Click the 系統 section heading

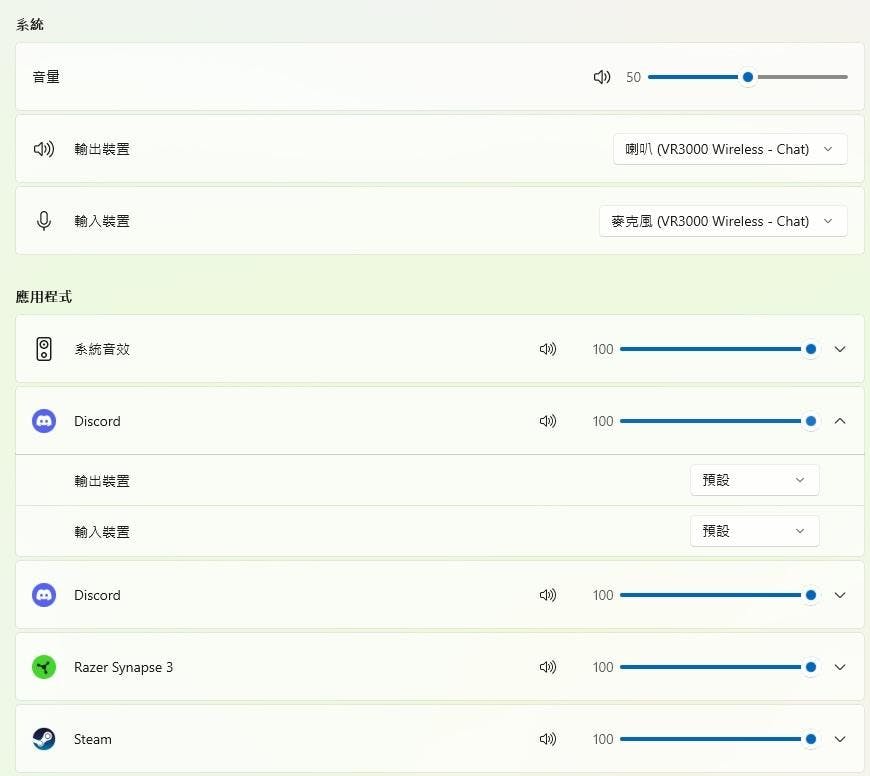(x=29, y=24)
